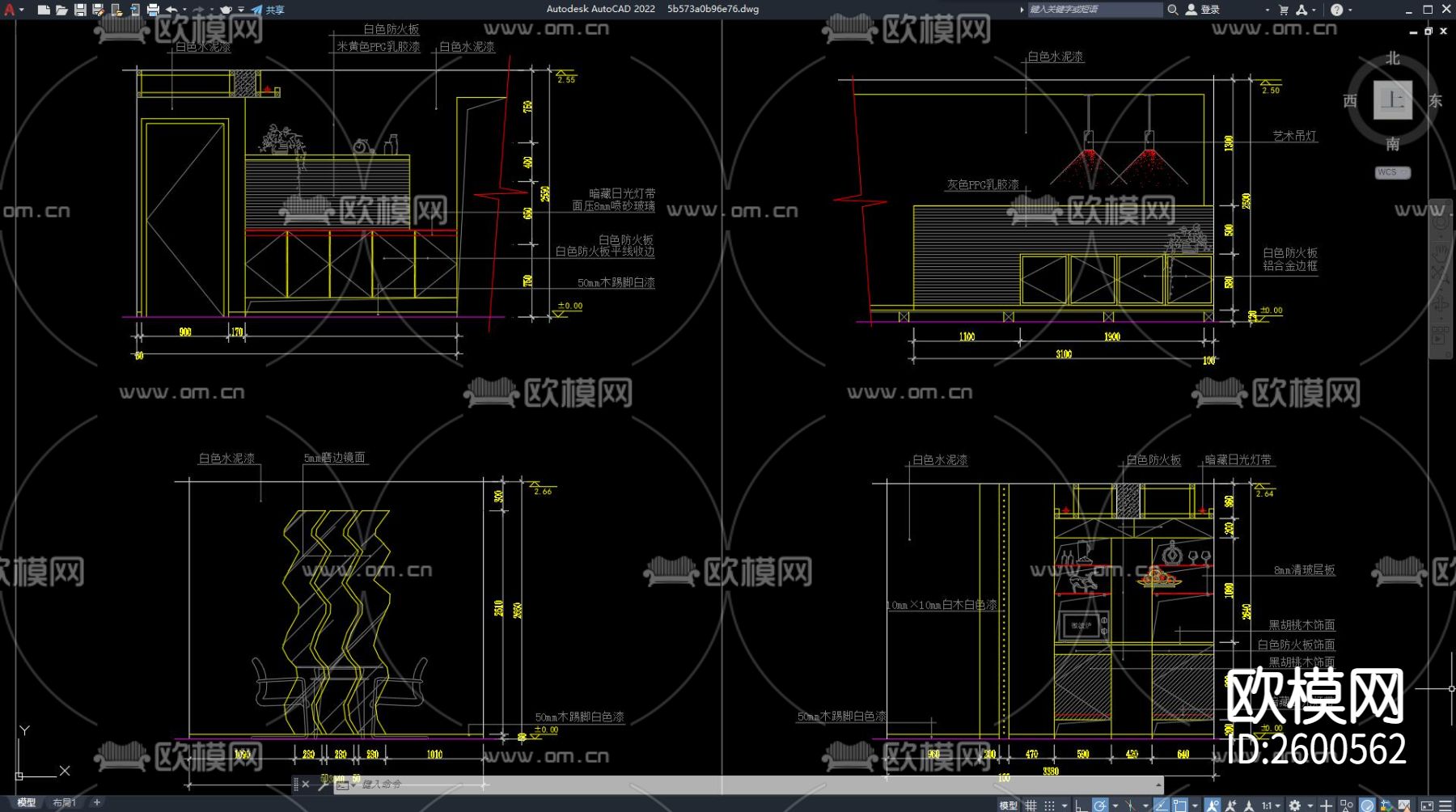Open a drawing file with the folder icon
1456x812 pixels.
61,10
